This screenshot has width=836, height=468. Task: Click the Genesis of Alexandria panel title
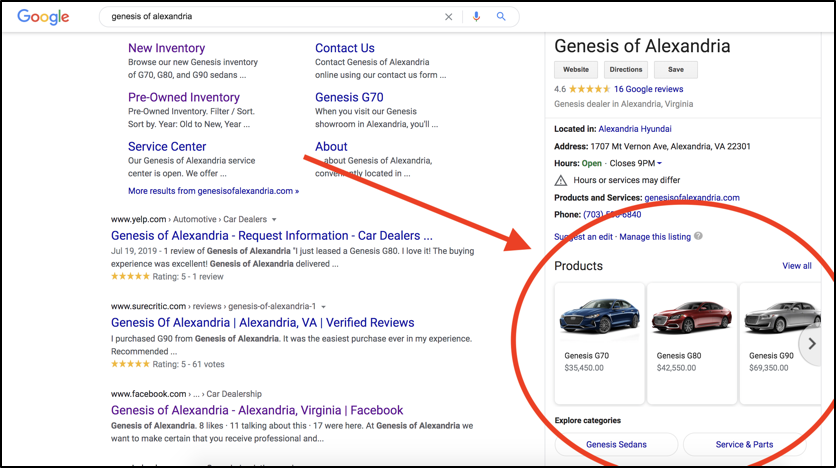coord(642,46)
